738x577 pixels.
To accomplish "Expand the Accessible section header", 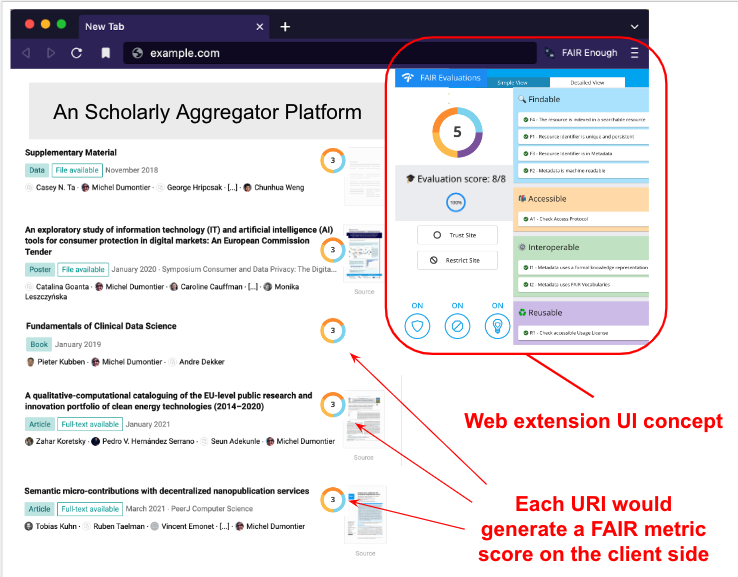I will click(x=581, y=199).
